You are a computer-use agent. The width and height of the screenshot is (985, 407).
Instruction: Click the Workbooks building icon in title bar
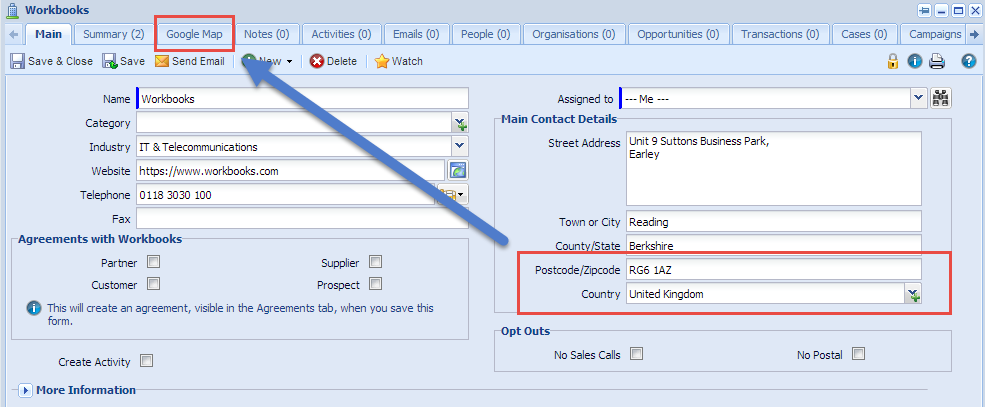pos(11,10)
